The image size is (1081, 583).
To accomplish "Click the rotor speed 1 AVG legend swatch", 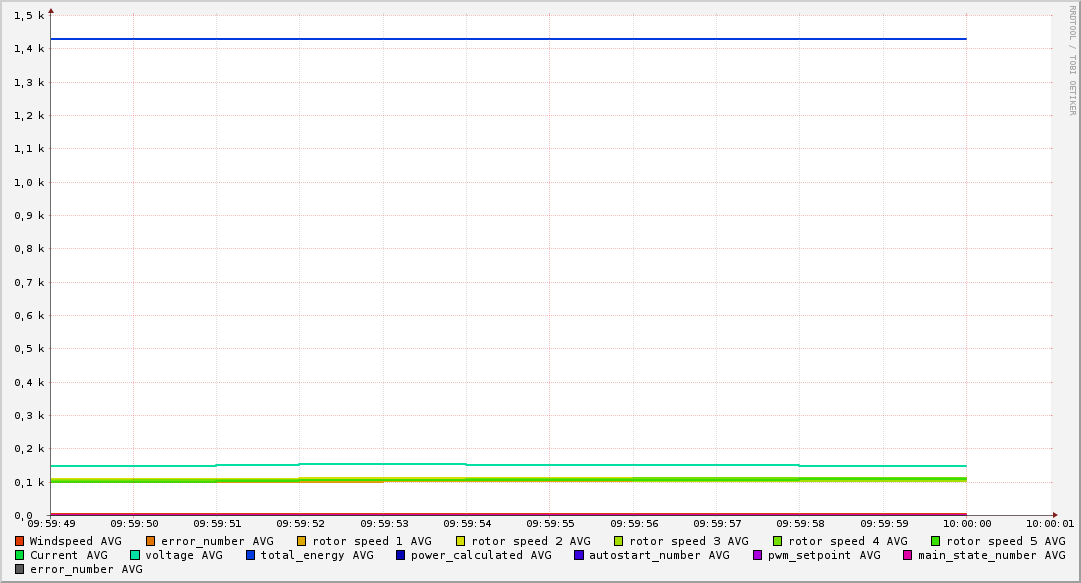I will [x=302, y=541].
